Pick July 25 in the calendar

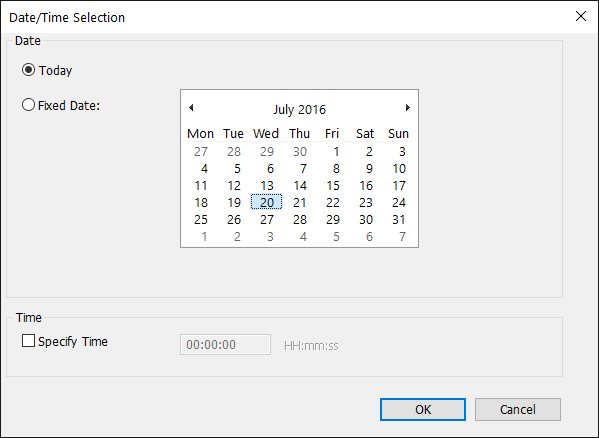click(201, 220)
